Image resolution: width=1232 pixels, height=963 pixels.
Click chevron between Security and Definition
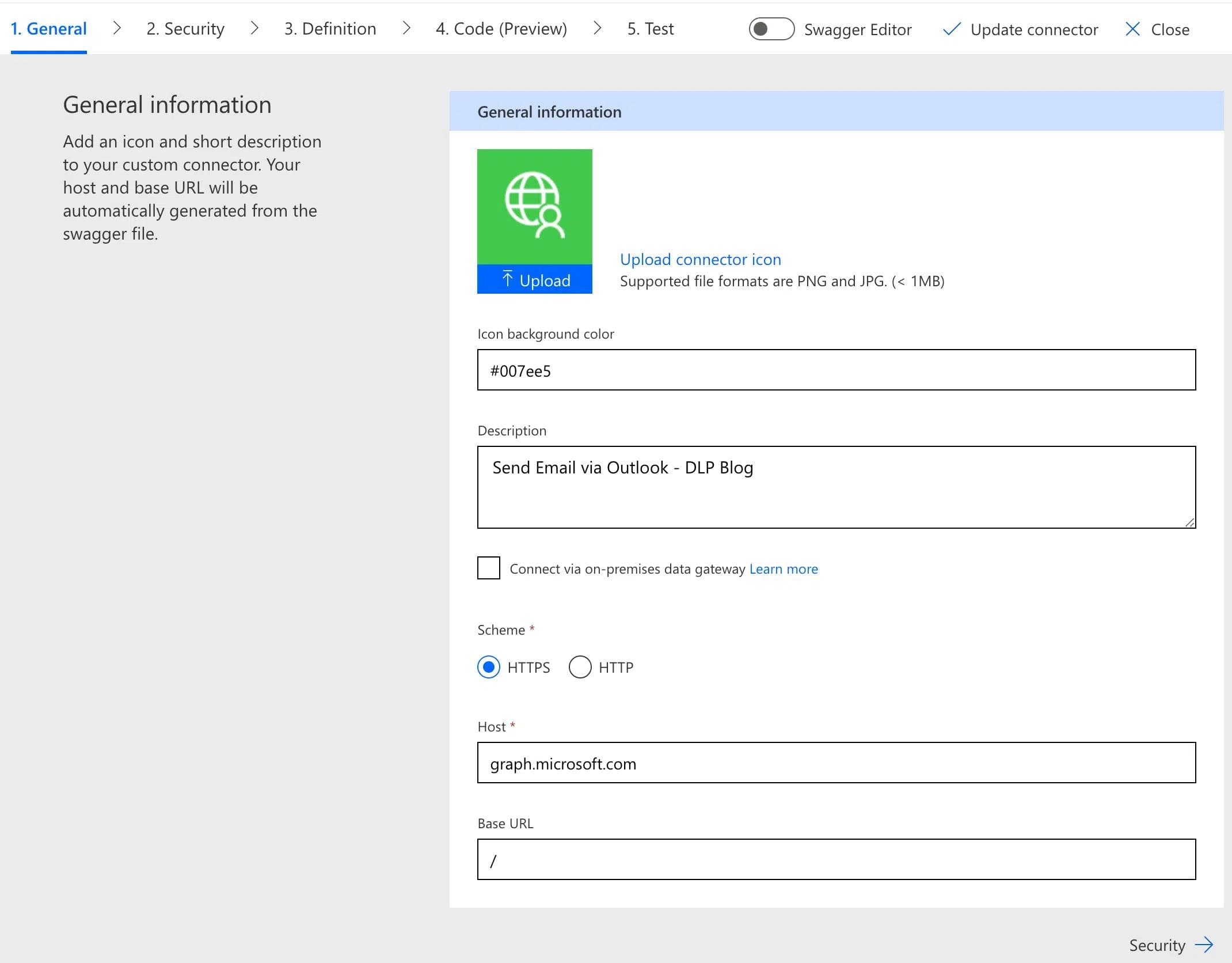[x=254, y=28]
